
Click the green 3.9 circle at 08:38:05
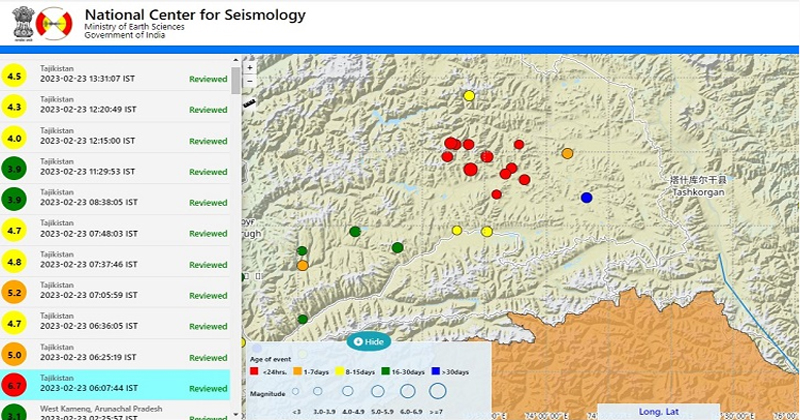point(14,200)
